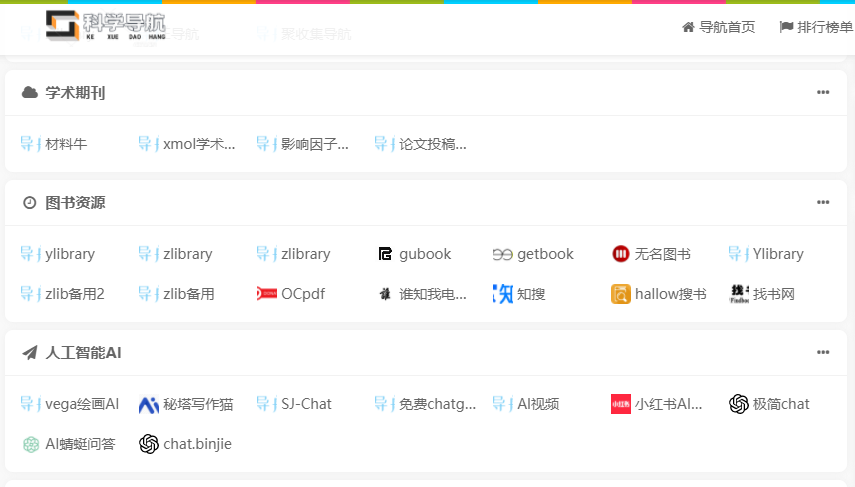Open the SJ-Chat link
The height and width of the screenshot is (487, 855).
pos(306,404)
